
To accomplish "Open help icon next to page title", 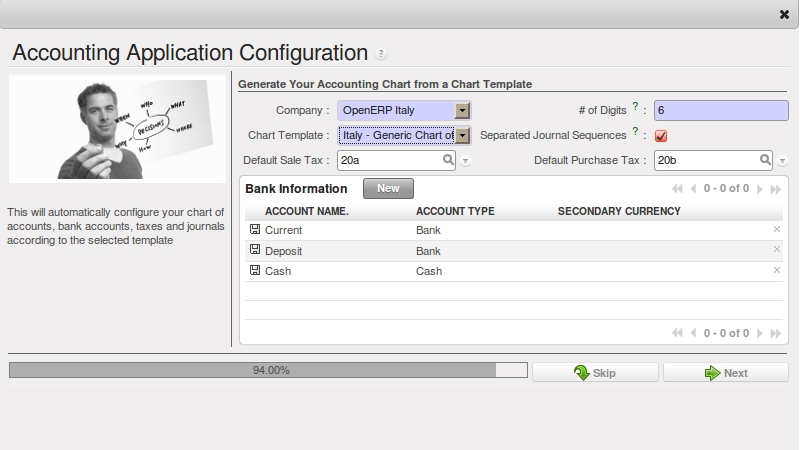I will (381, 54).
